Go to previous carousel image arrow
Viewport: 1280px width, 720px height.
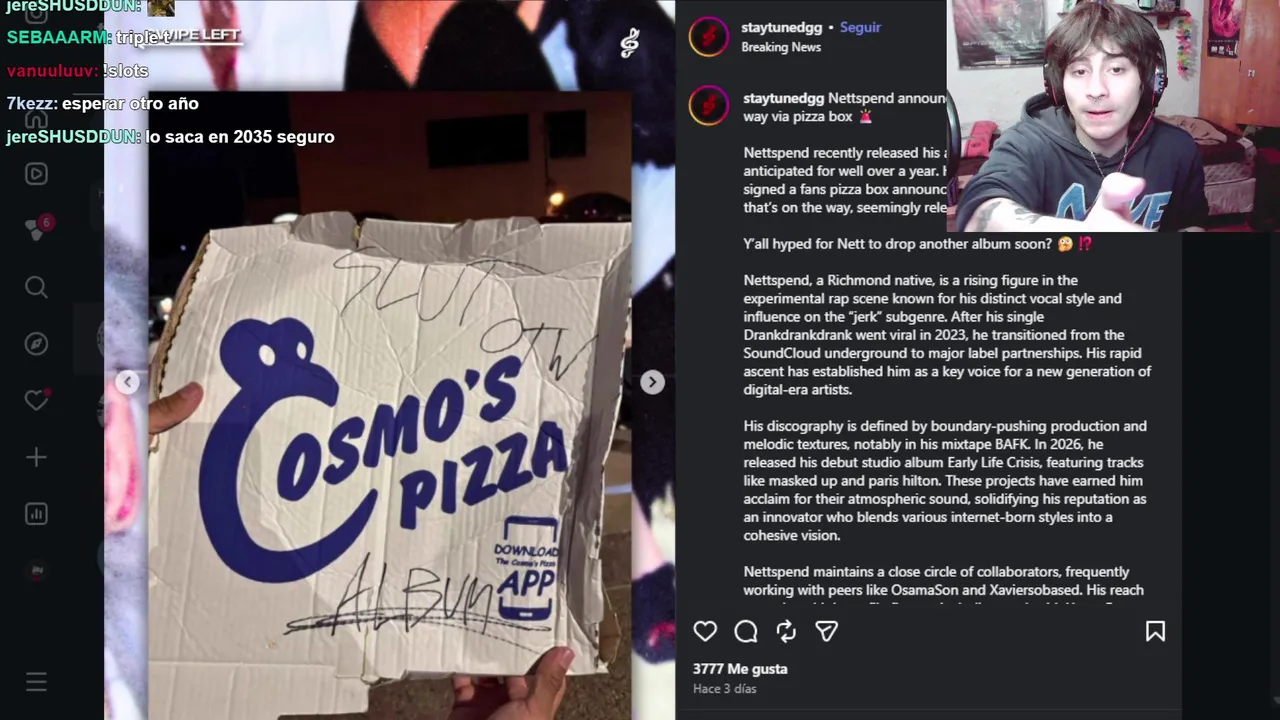[127, 382]
